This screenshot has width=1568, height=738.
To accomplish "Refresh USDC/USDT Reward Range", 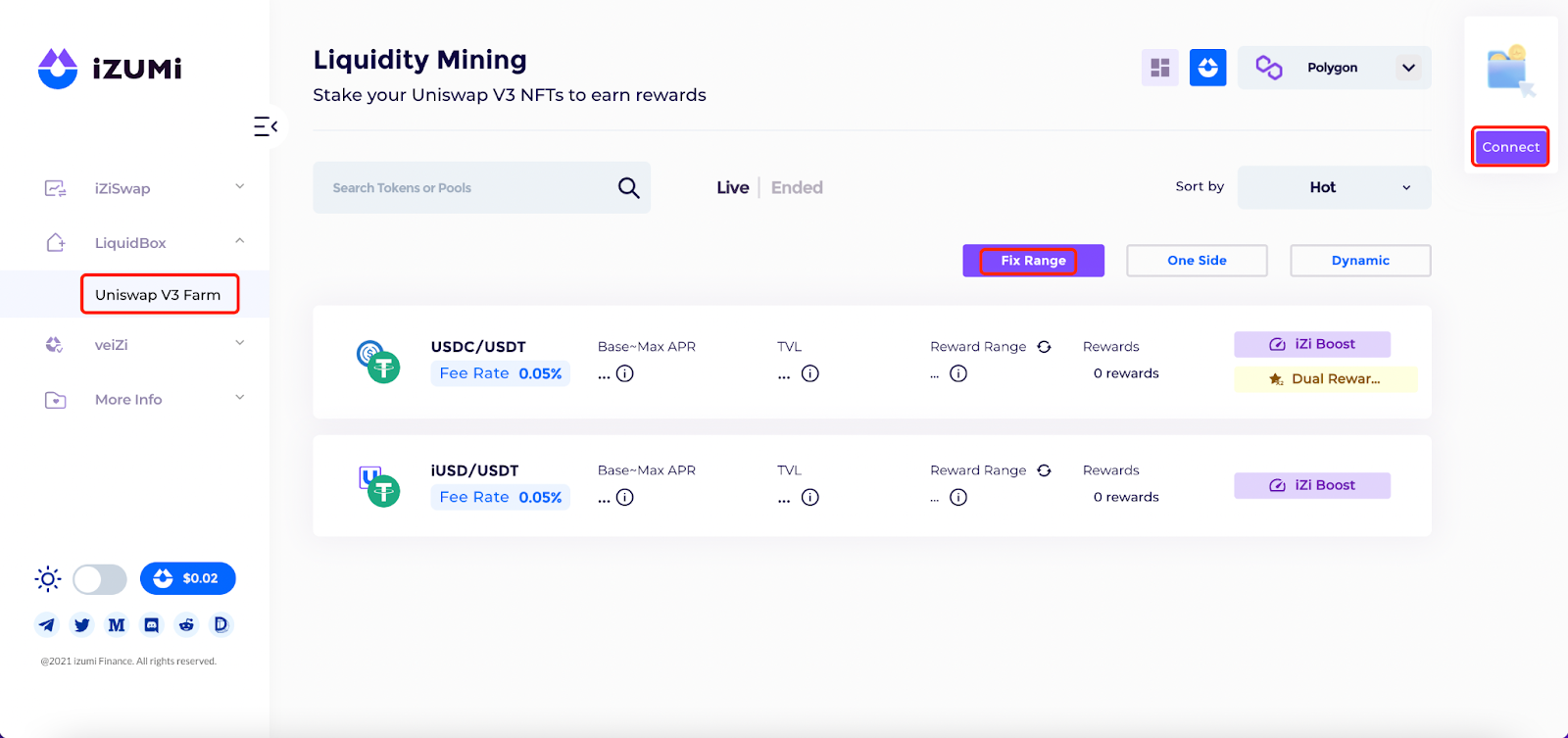I will [1045, 347].
